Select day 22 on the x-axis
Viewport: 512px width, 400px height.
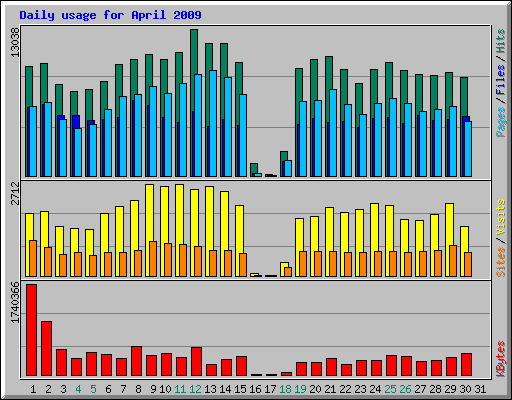[345, 389]
